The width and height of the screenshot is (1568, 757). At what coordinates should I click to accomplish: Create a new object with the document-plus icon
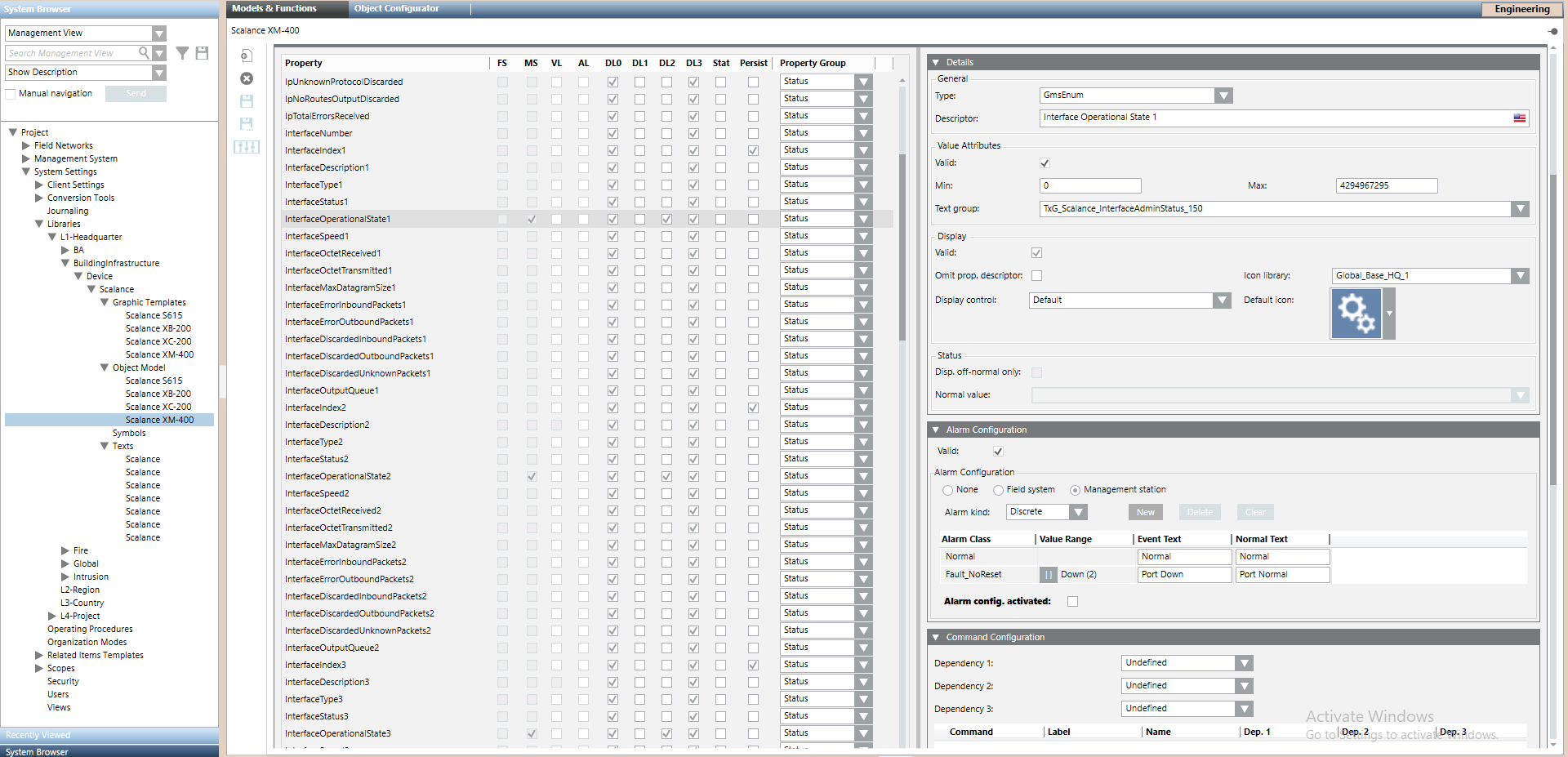pos(246,55)
